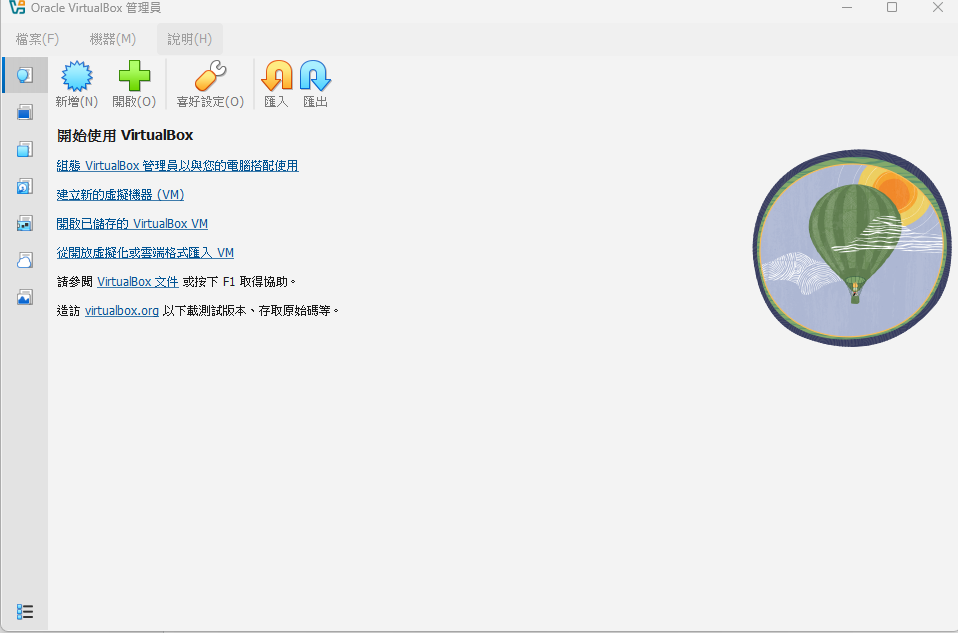Click the hot air balloon welcome illustration

click(x=852, y=248)
